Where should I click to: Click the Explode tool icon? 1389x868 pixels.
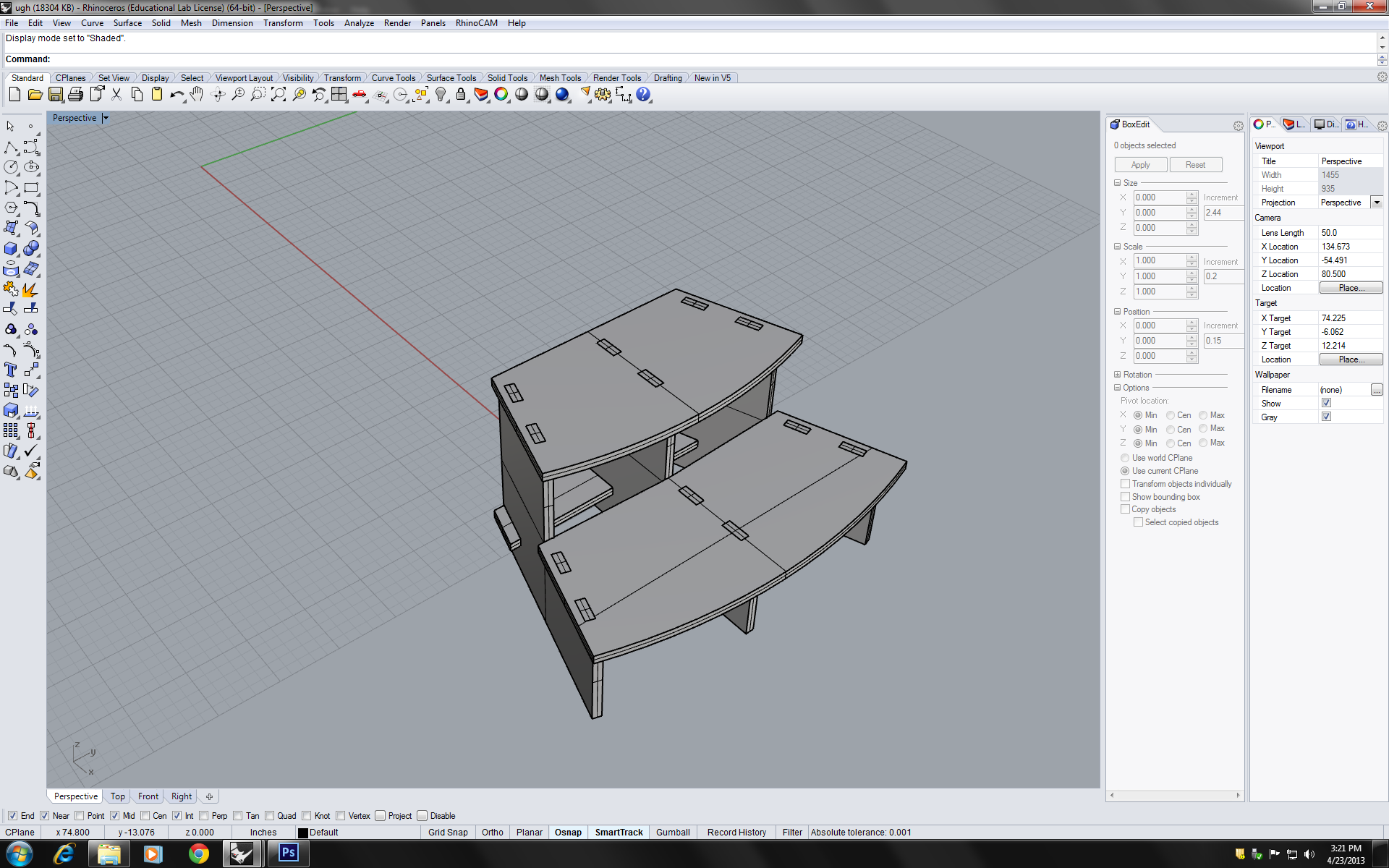(31, 289)
